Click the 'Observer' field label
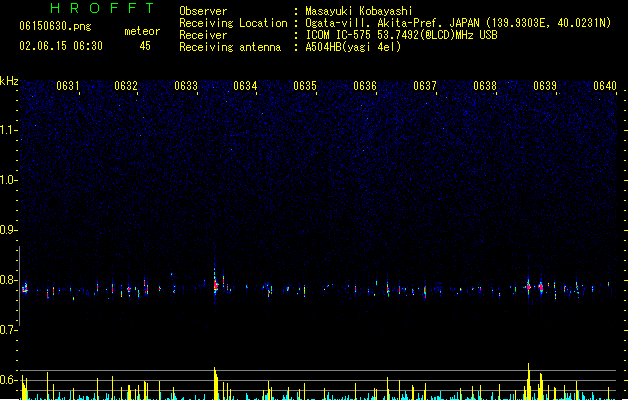Screen dimensions: 629x400 click(203, 11)
